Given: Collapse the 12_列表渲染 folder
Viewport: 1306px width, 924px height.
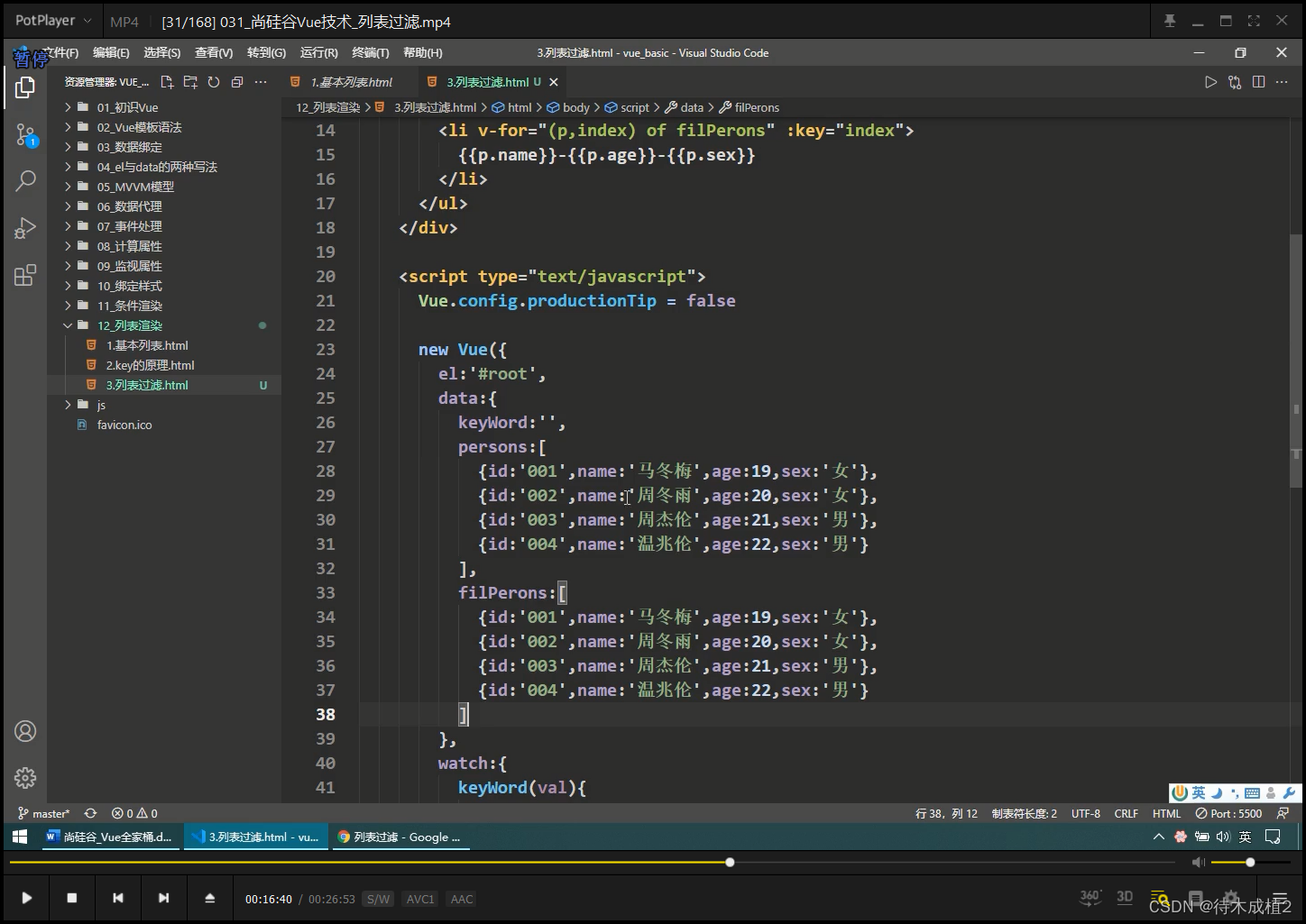Looking at the screenshot, I should point(129,325).
